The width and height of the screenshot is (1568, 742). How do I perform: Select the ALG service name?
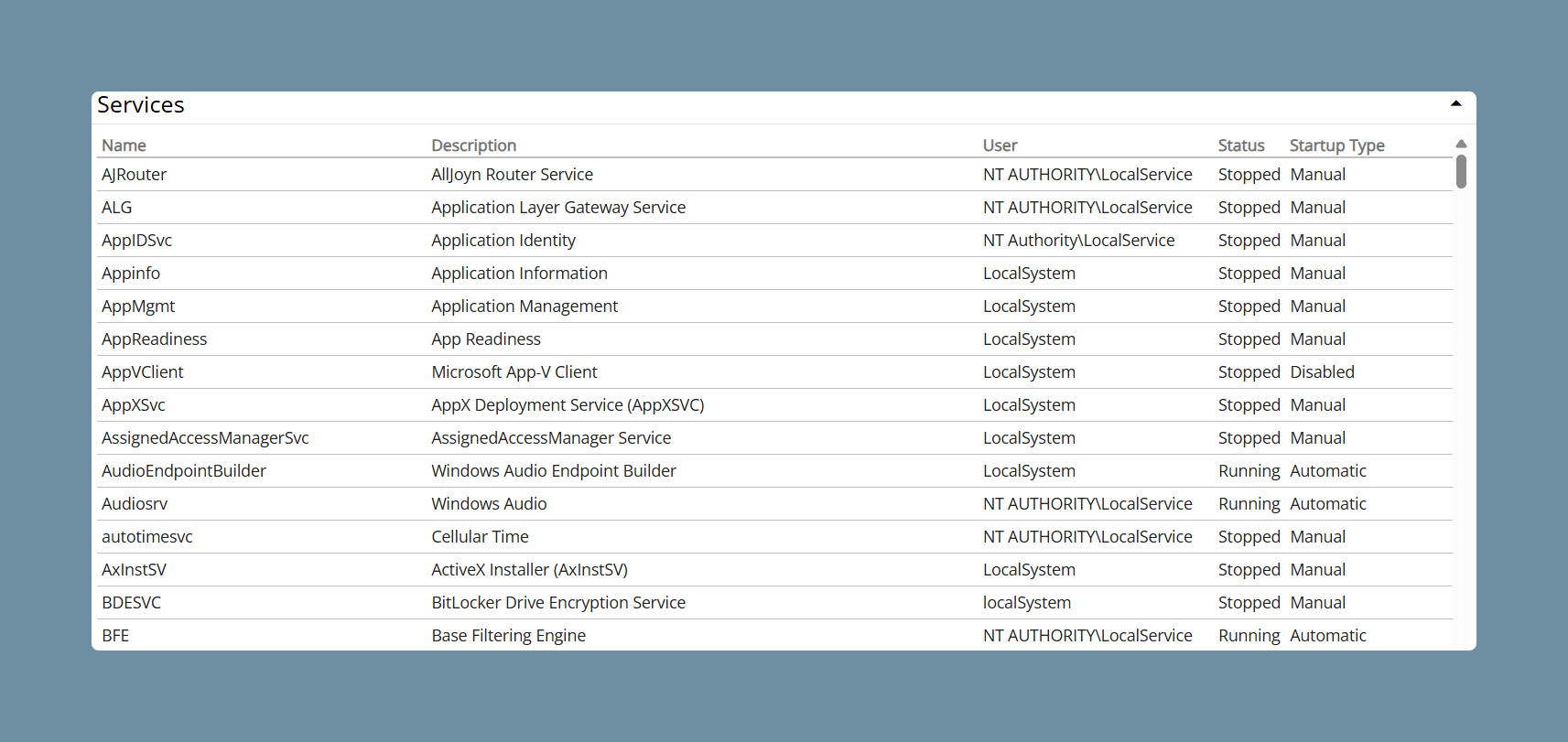[x=116, y=208]
